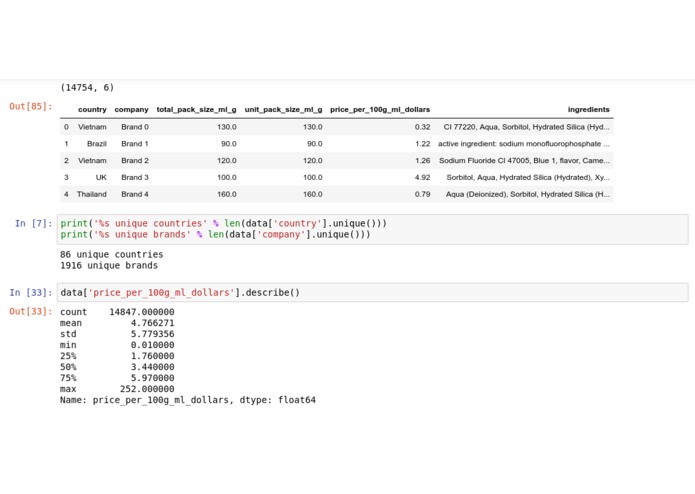Click the 'In [7]:' cell prompt

pos(34,223)
